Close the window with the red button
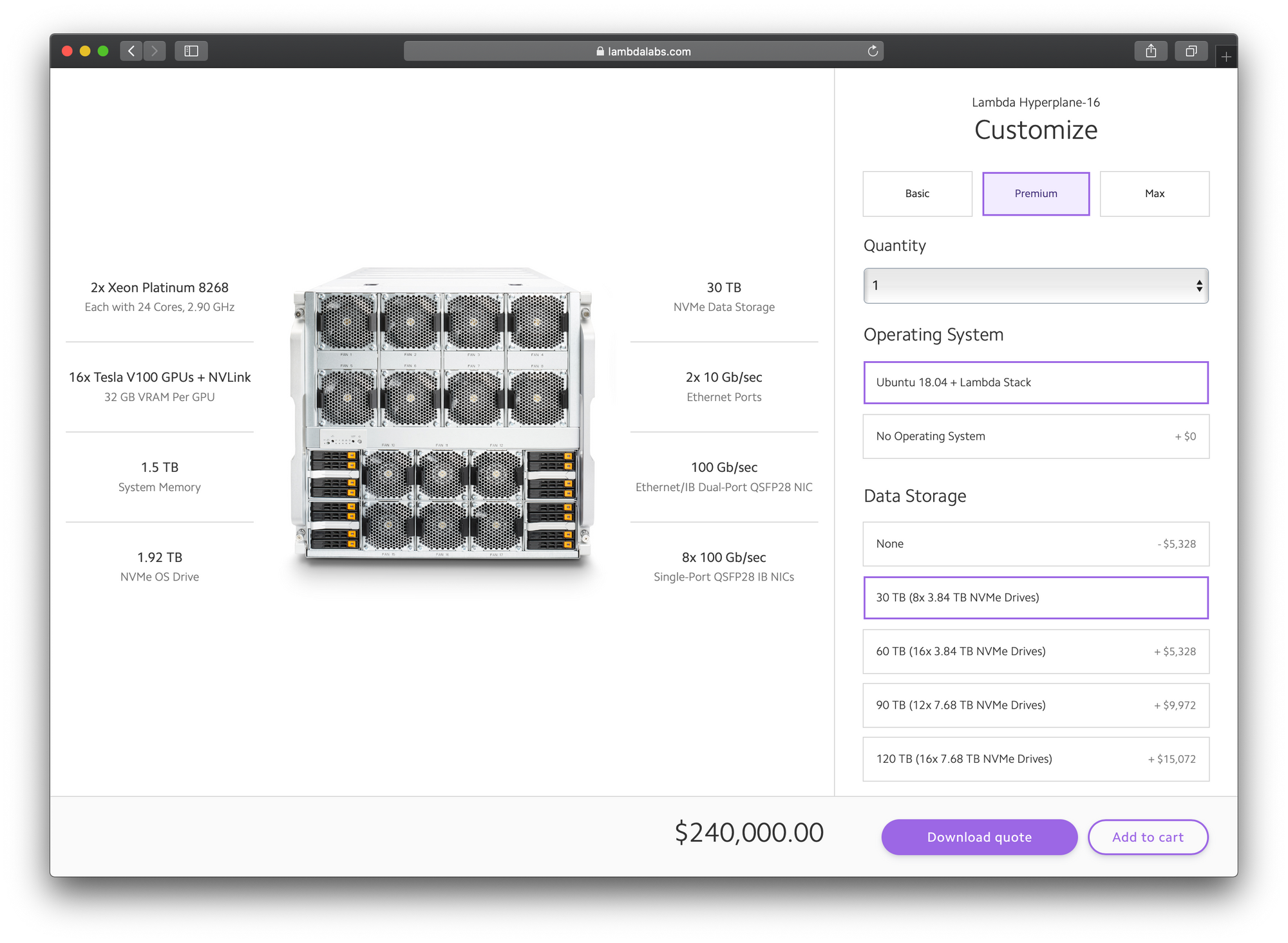1288x943 pixels. (67, 51)
